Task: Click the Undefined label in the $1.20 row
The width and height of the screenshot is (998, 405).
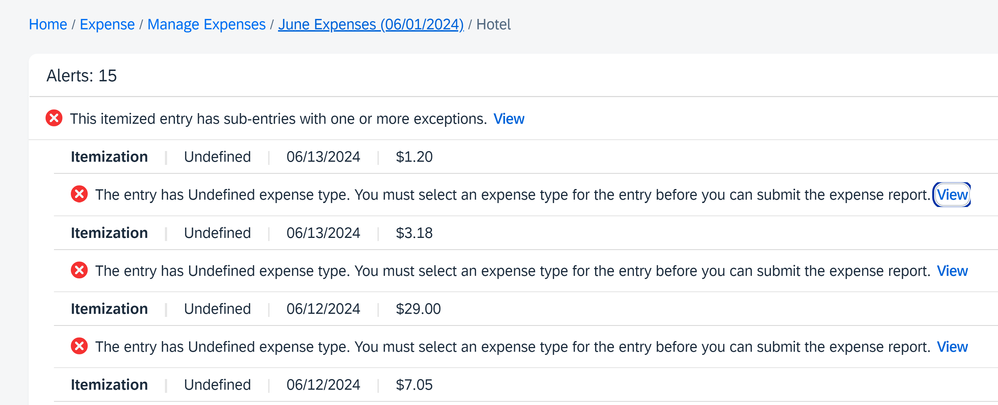Action: click(x=217, y=157)
